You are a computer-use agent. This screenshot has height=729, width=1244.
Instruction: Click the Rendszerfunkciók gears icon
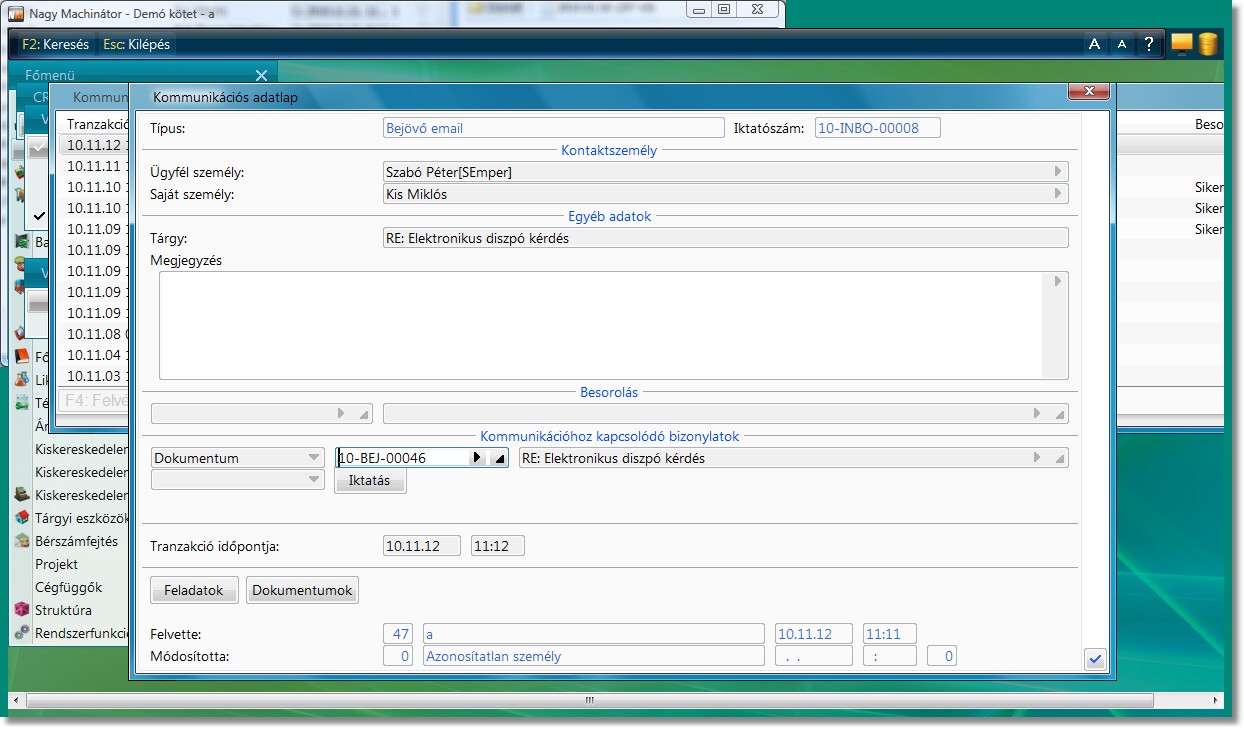pyautogui.click(x=21, y=633)
